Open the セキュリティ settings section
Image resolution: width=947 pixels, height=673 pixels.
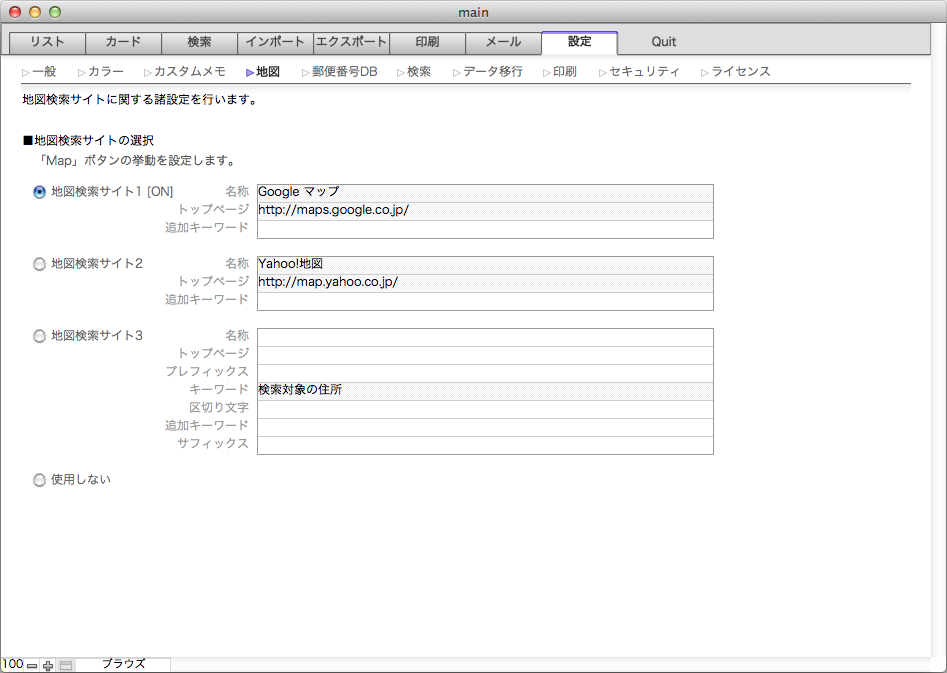[x=644, y=72]
